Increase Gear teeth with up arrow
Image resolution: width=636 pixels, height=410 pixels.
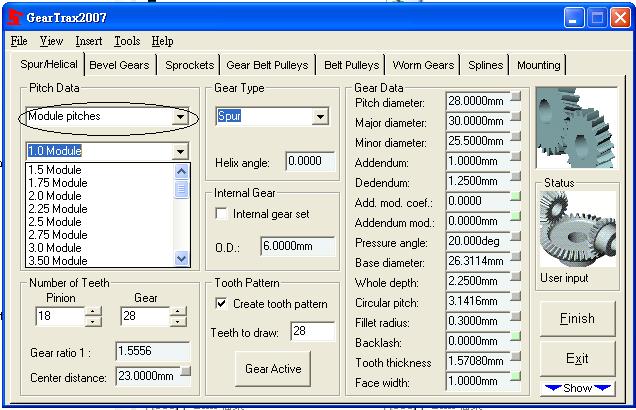(178, 311)
